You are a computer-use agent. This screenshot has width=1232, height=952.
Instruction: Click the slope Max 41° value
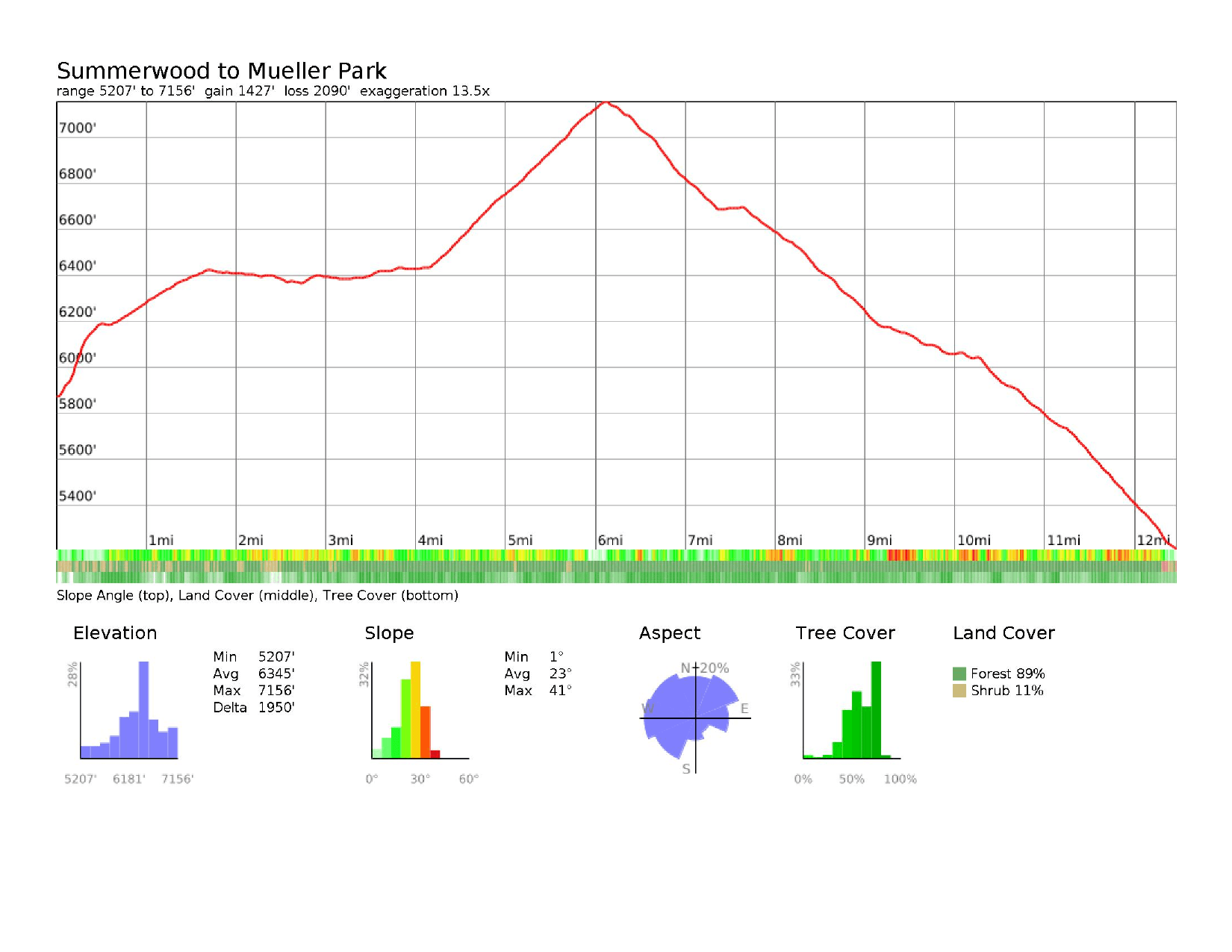(561, 691)
